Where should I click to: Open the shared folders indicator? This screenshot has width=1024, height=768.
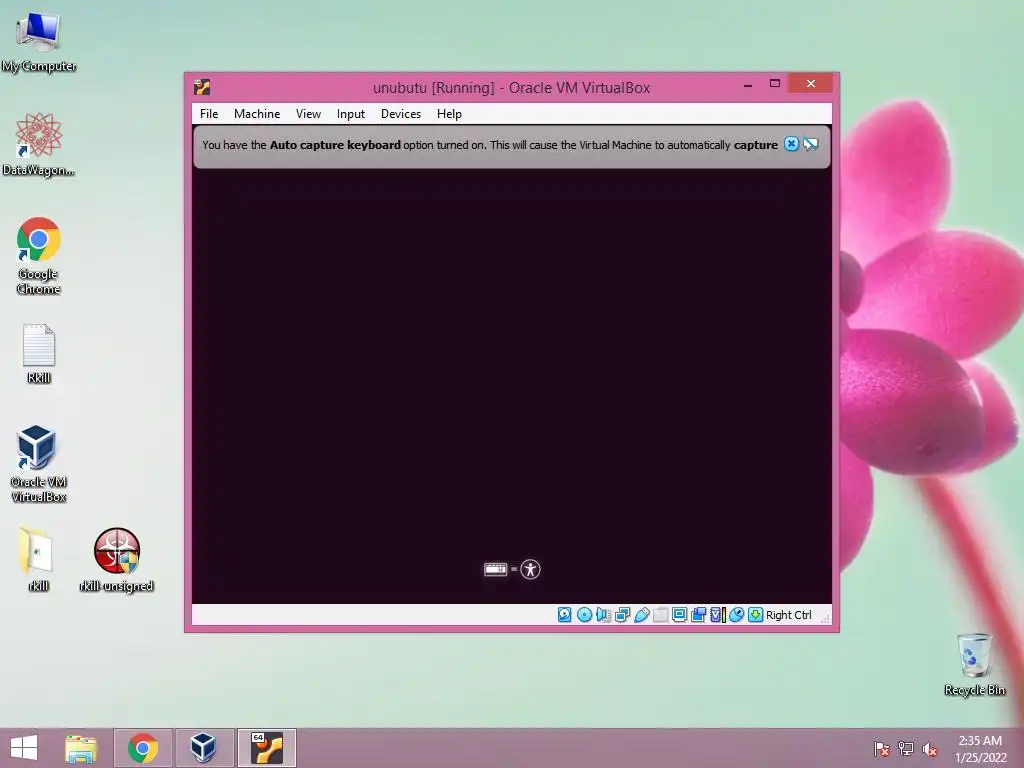pos(660,615)
